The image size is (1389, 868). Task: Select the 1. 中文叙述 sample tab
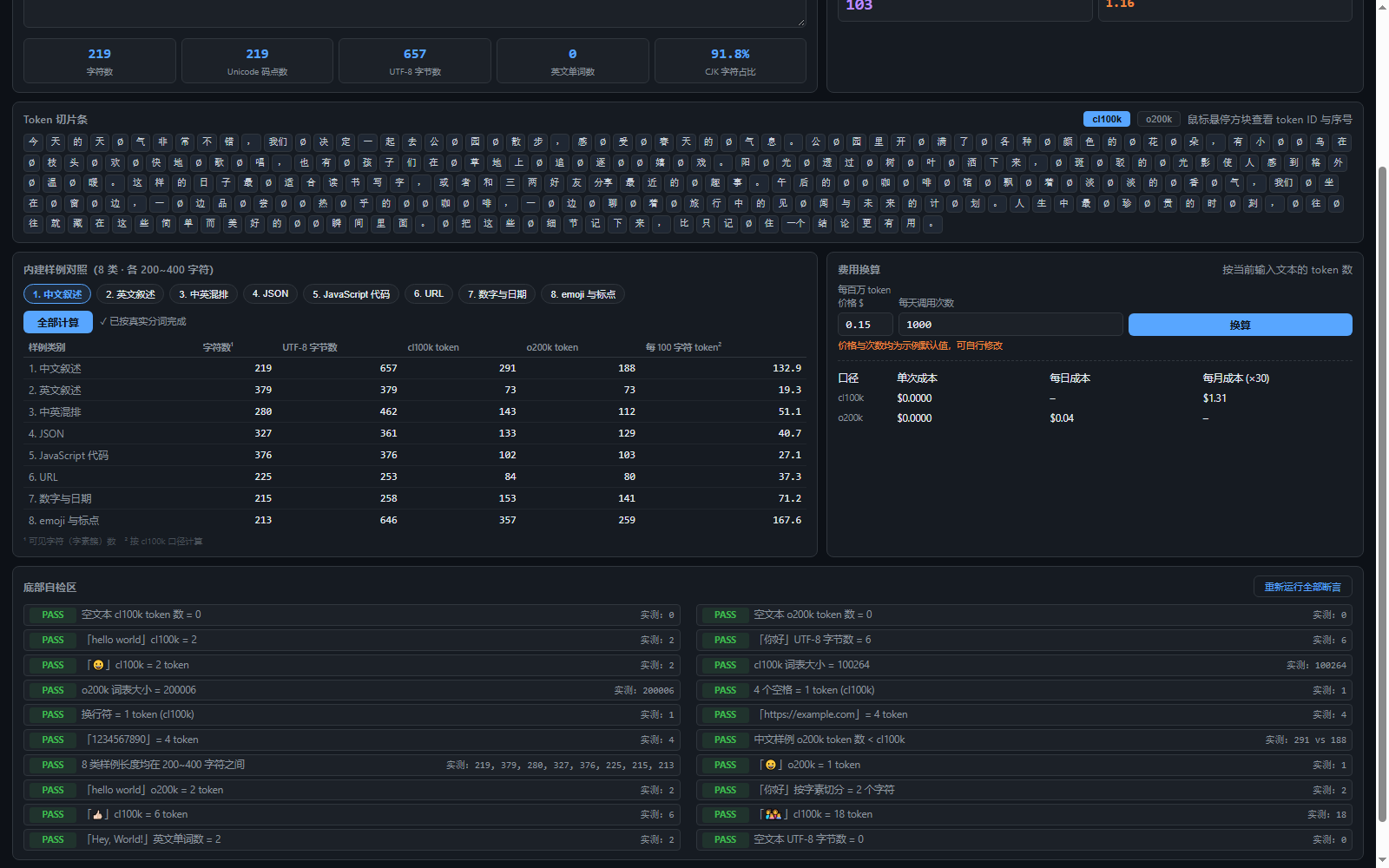(x=57, y=294)
